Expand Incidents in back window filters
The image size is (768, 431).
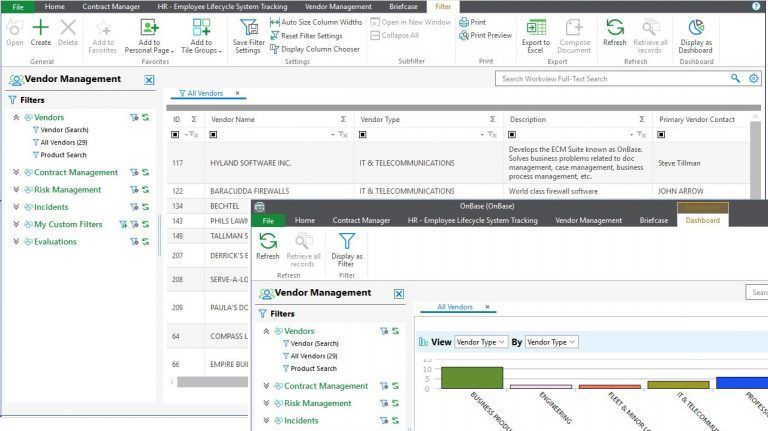pyautogui.click(x=16, y=207)
